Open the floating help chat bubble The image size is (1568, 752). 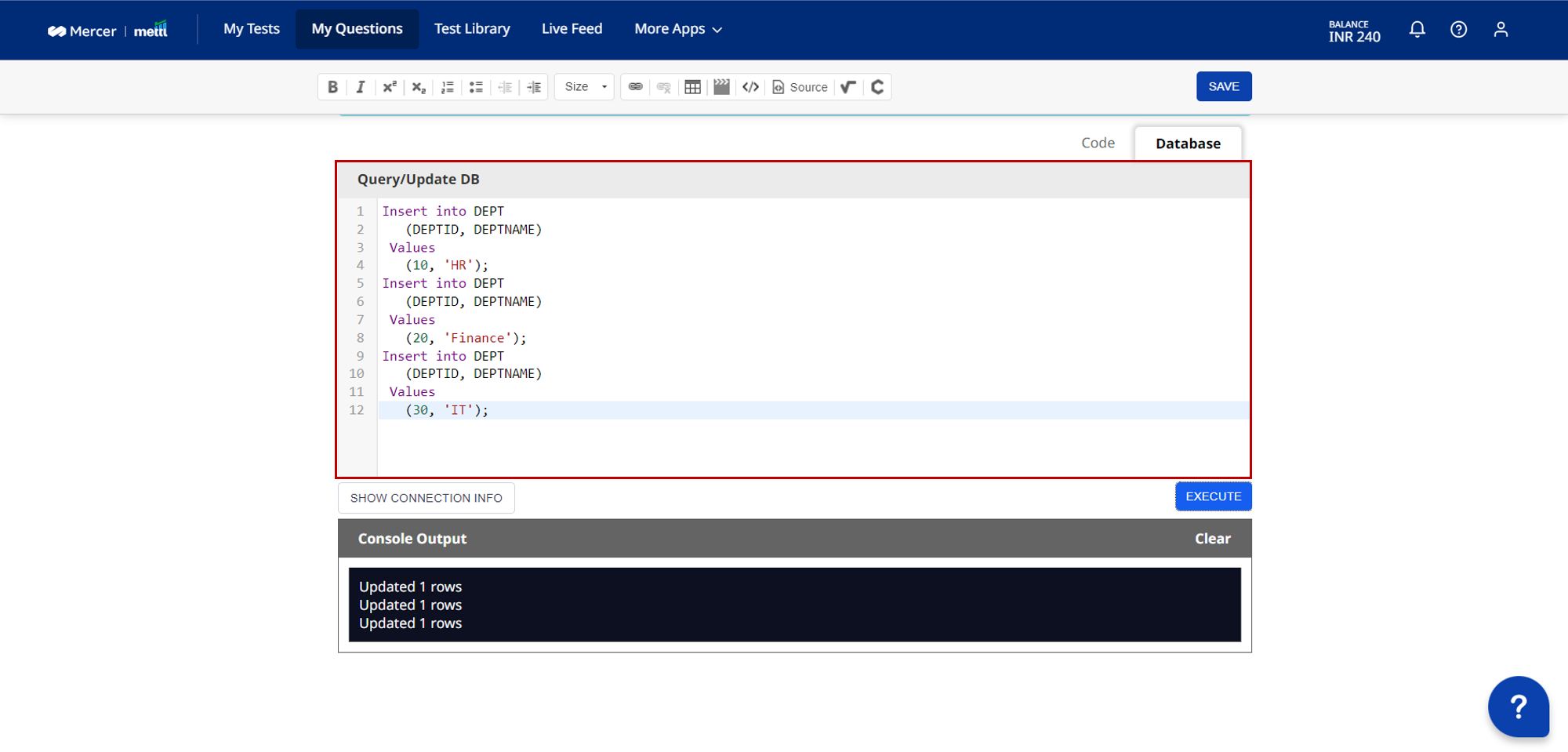[1519, 707]
